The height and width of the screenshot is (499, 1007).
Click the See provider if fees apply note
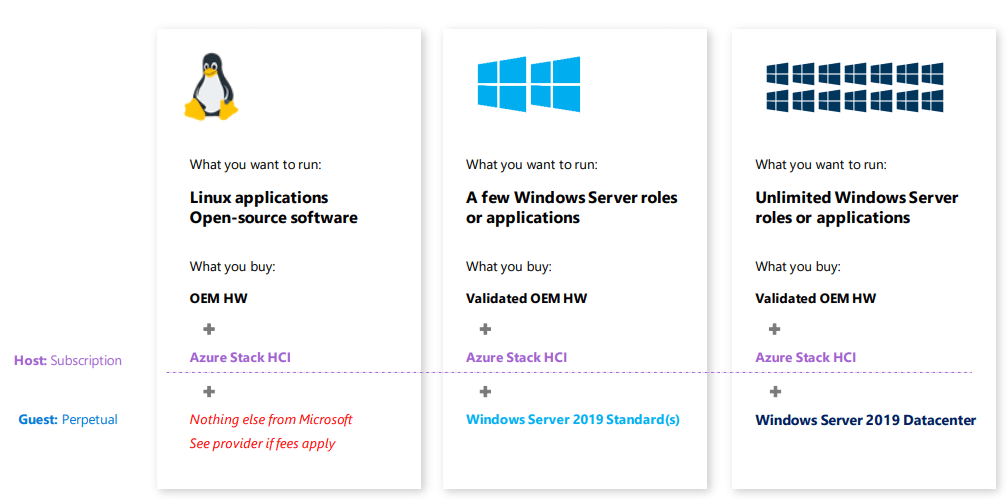tap(262, 443)
